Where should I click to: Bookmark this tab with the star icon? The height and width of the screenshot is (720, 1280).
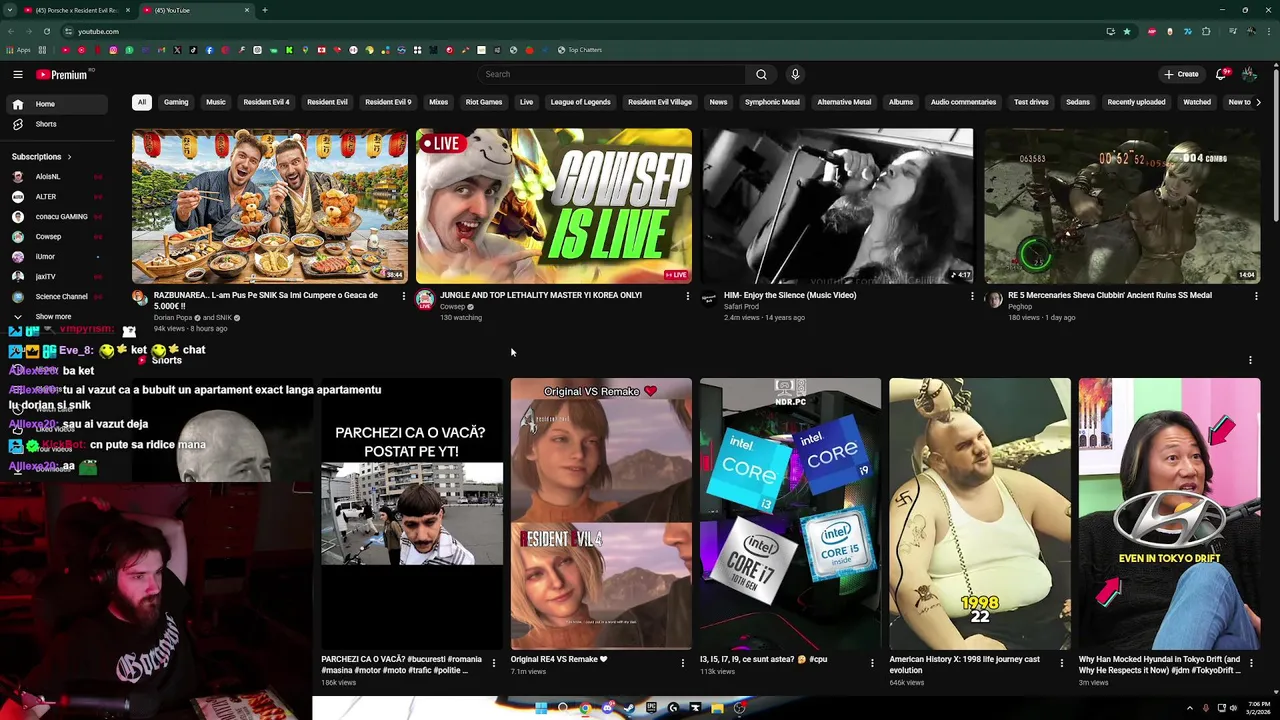click(1127, 31)
